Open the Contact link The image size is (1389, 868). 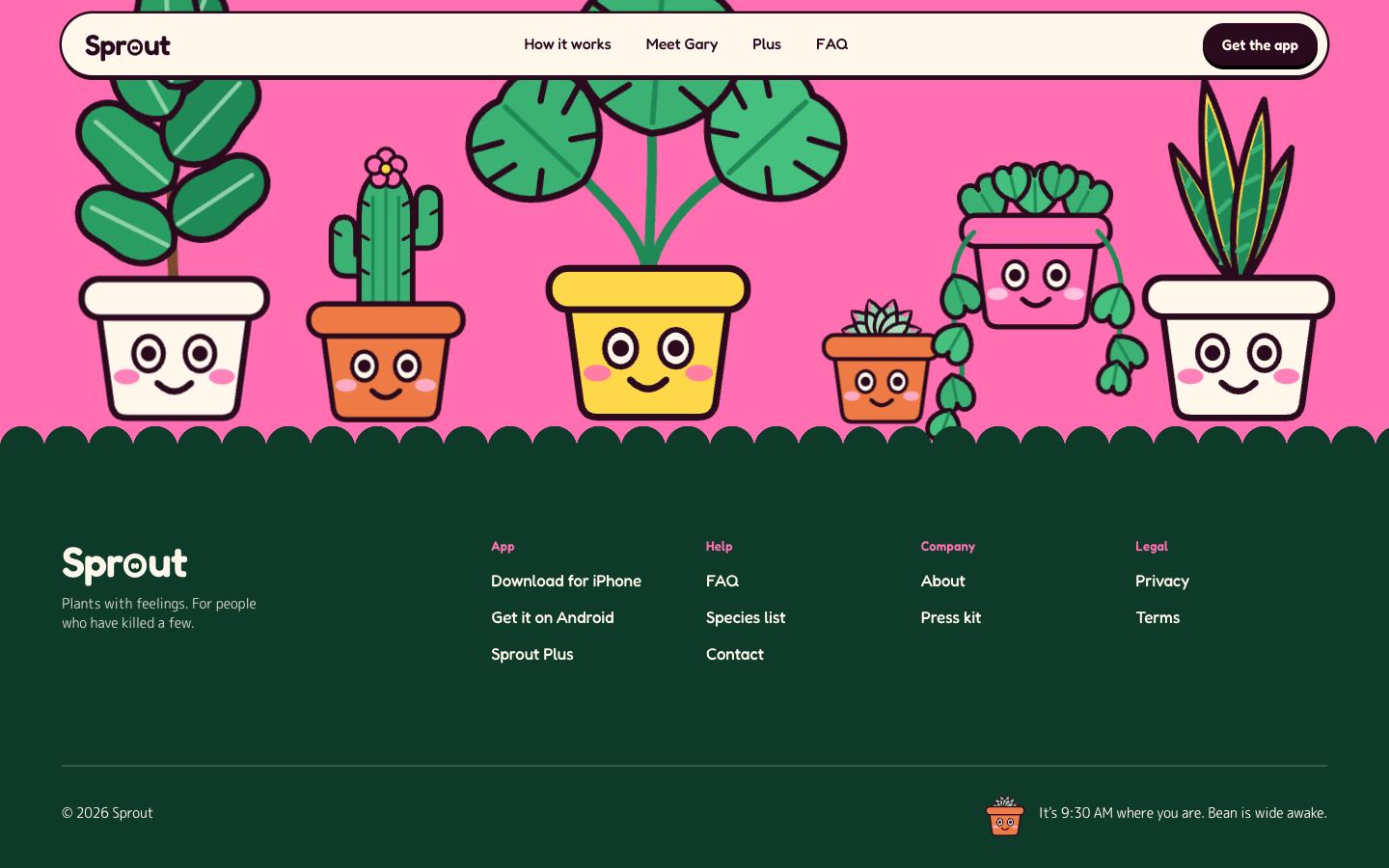tap(735, 654)
